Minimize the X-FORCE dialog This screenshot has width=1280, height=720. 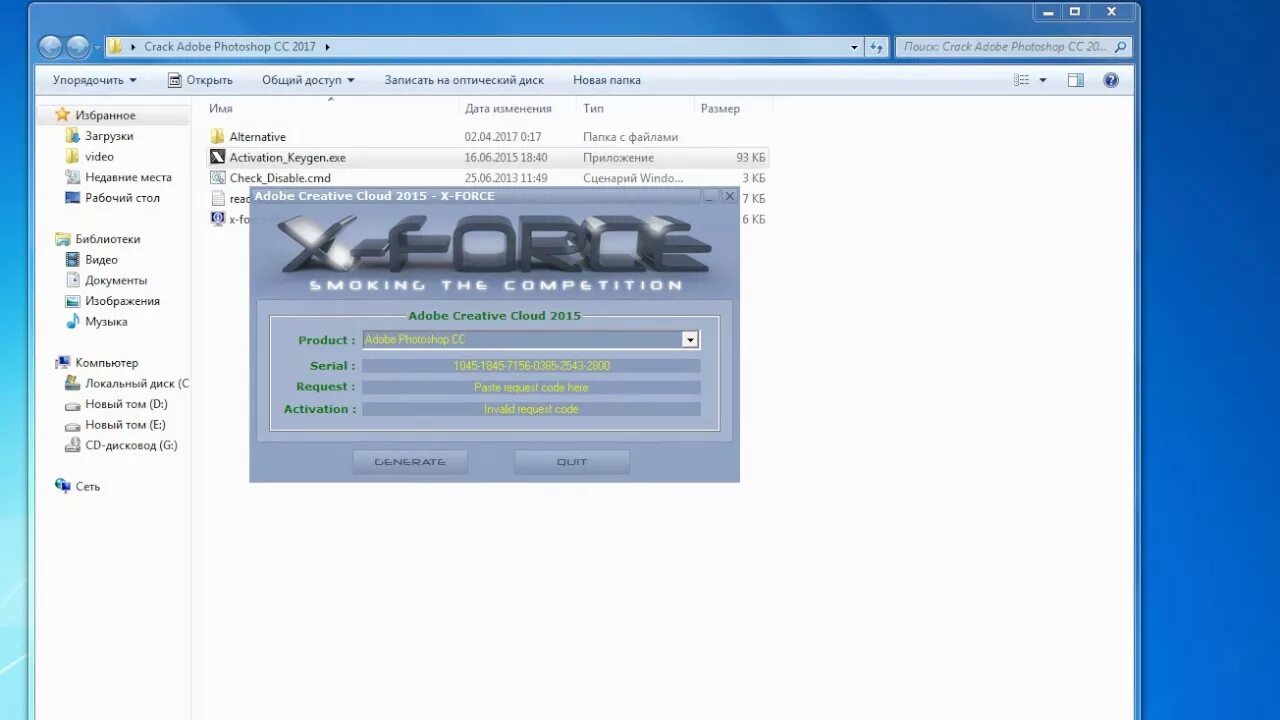pos(710,196)
